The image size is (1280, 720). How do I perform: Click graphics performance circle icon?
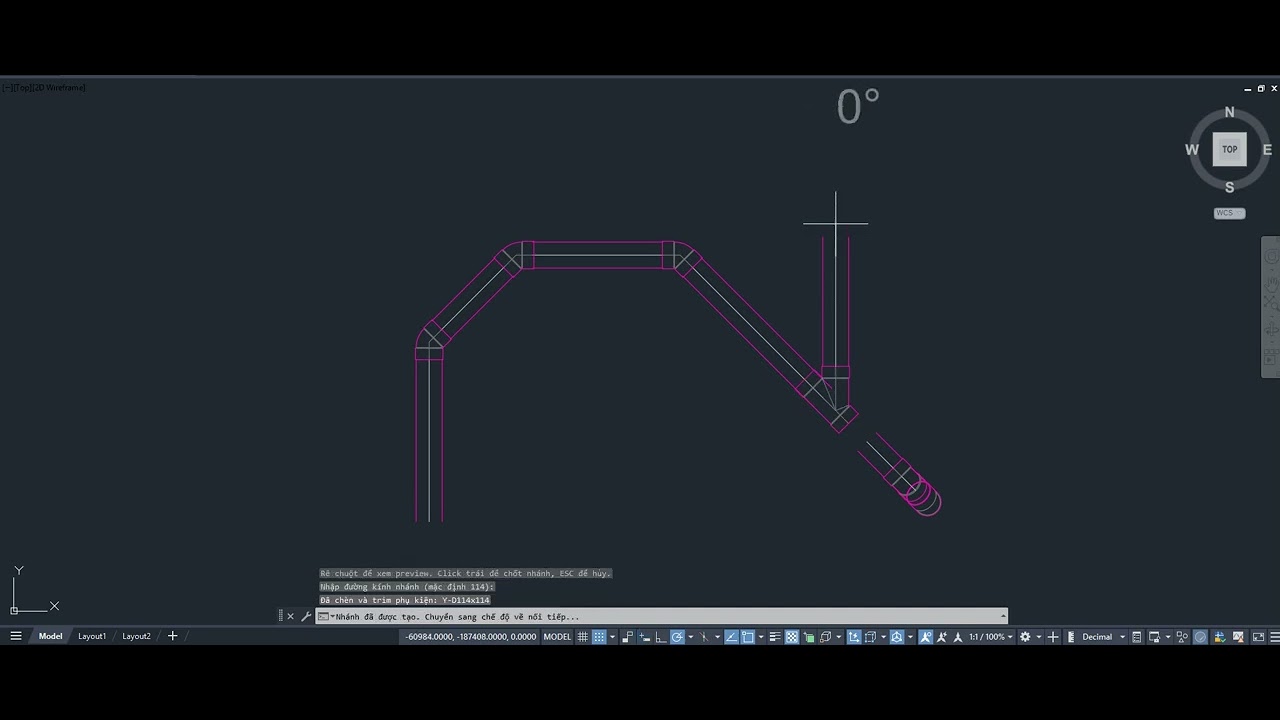(1200, 636)
